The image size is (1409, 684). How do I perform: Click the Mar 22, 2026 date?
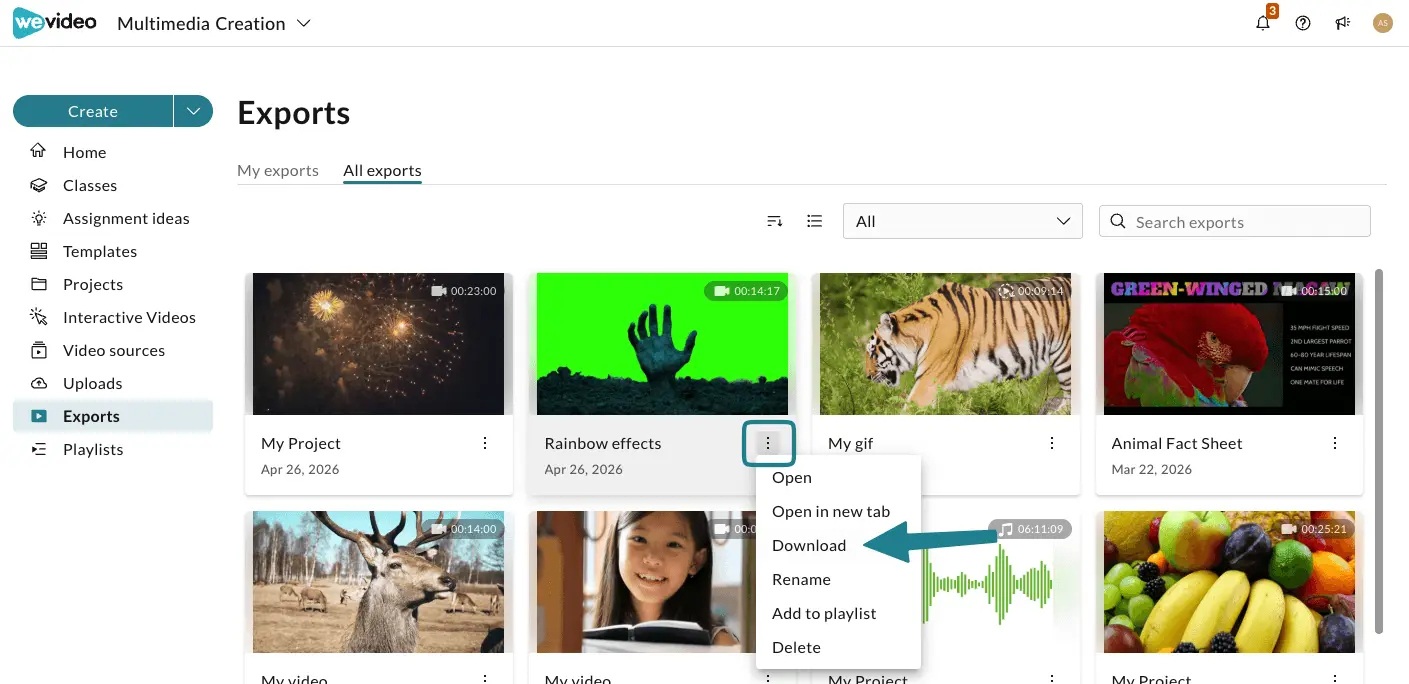click(x=1152, y=469)
